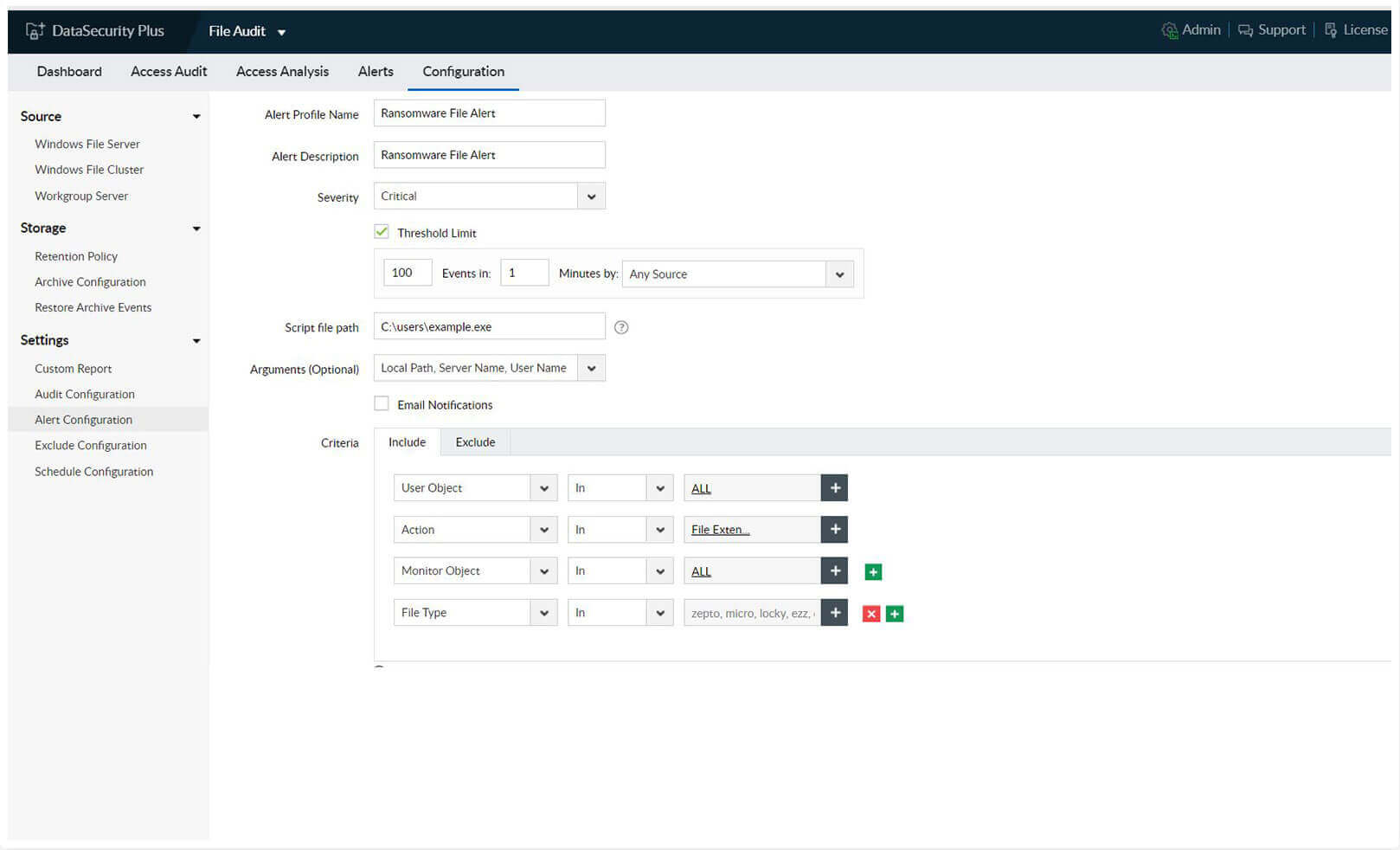The width and height of the screenshot is (1400, 850).
Task: Collapse the Source section in the sidebar
Action: click(x=197, y=115)
